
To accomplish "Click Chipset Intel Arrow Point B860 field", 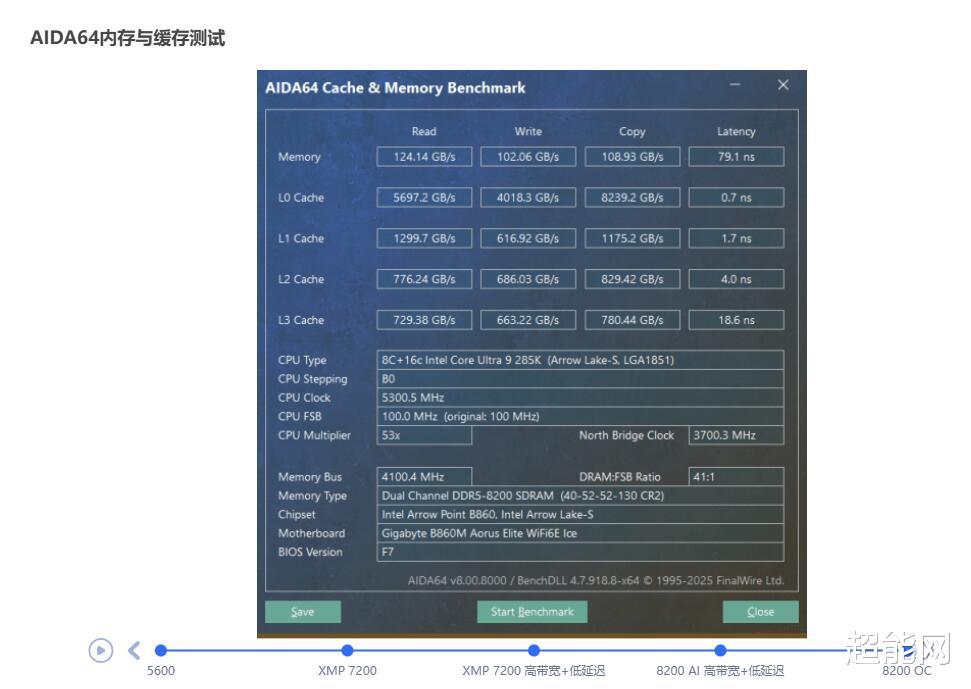I will tap(580, 514).
